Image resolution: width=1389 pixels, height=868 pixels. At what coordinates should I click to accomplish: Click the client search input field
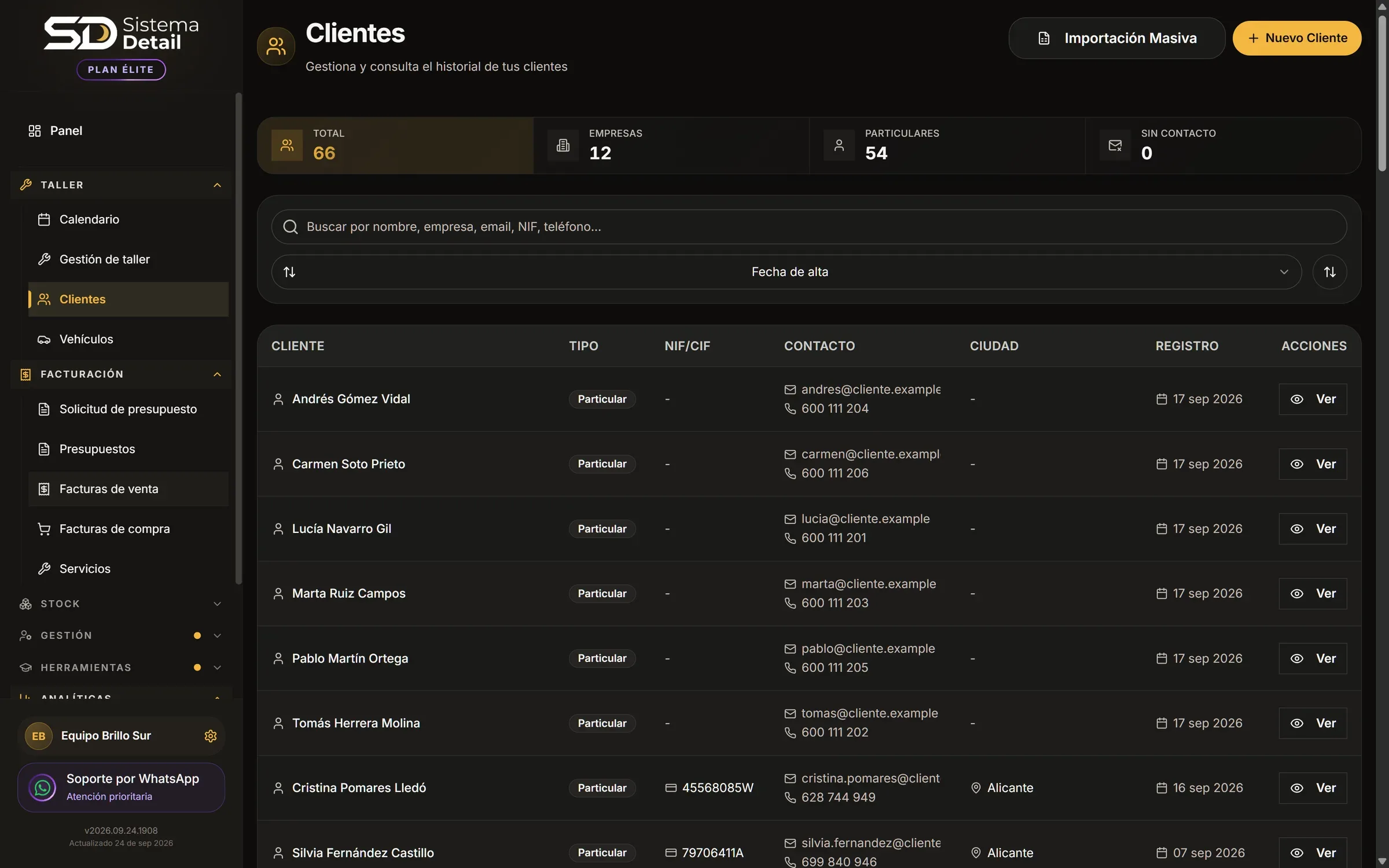click(x=809, y=227)
